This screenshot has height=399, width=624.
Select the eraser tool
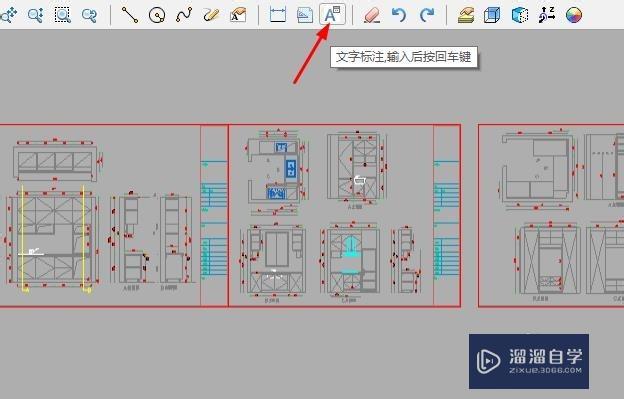(x=372, y=15)
